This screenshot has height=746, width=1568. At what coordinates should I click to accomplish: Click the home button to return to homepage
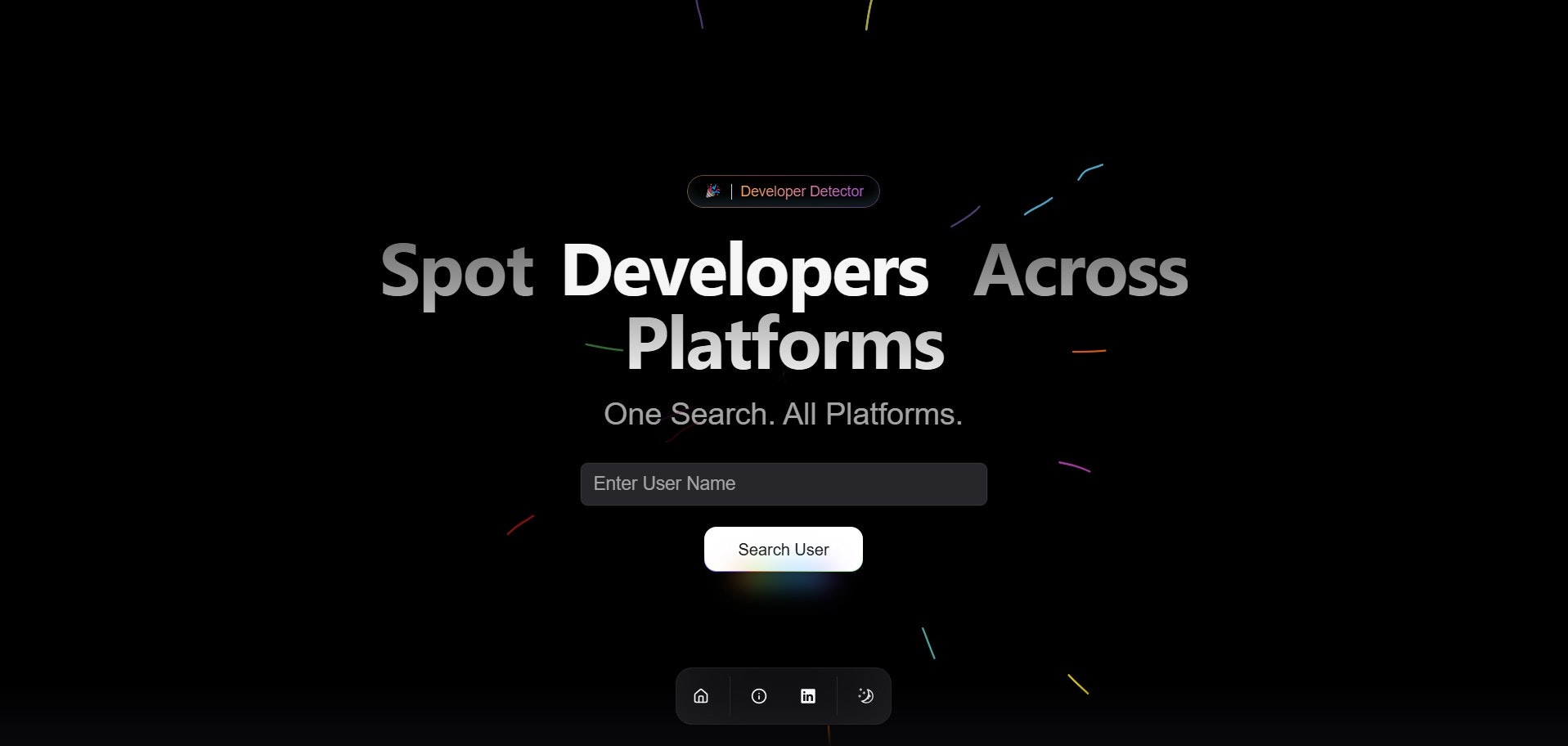(x=701, y=696)
